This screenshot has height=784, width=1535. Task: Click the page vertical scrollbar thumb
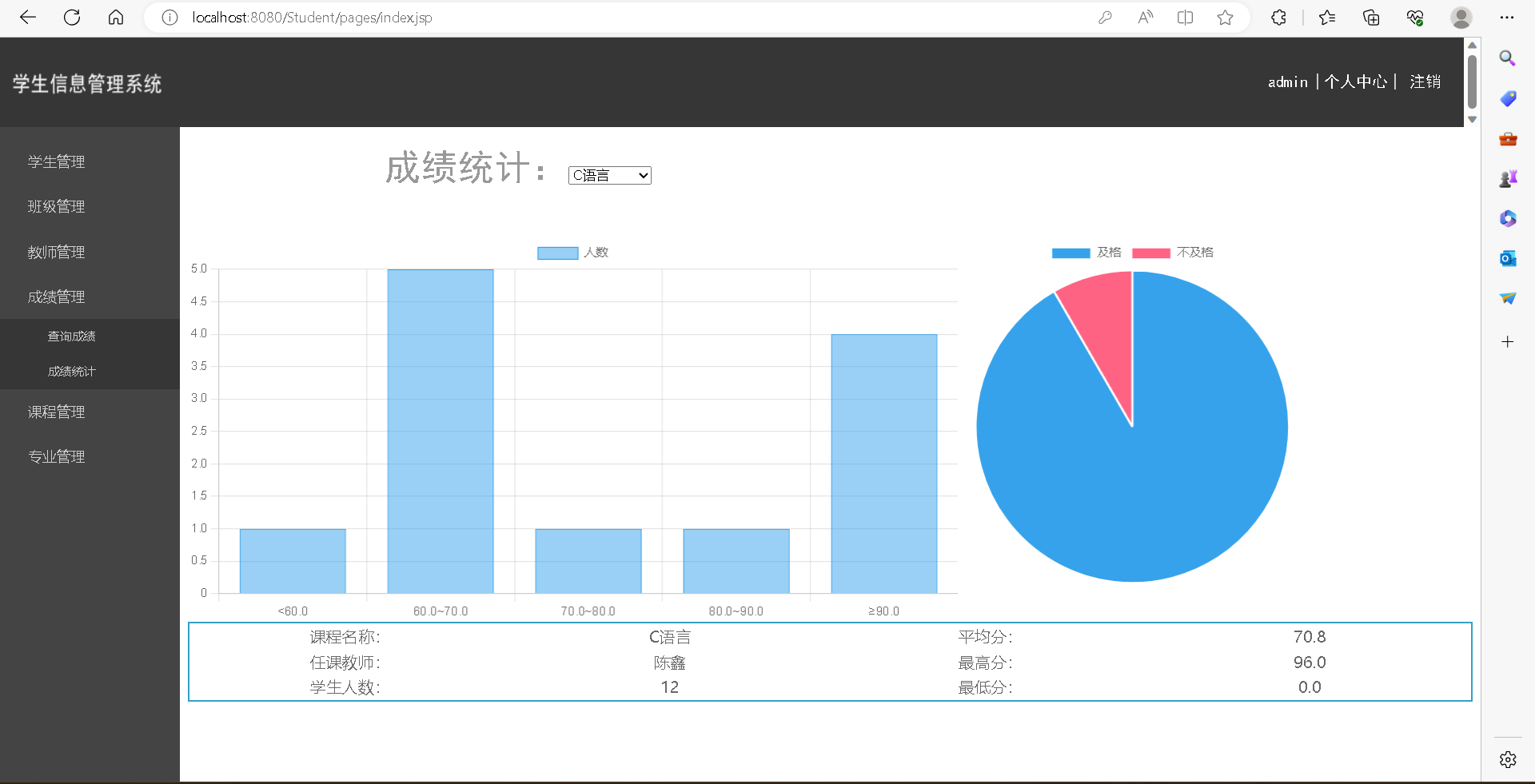click(x=1472, y=81)
